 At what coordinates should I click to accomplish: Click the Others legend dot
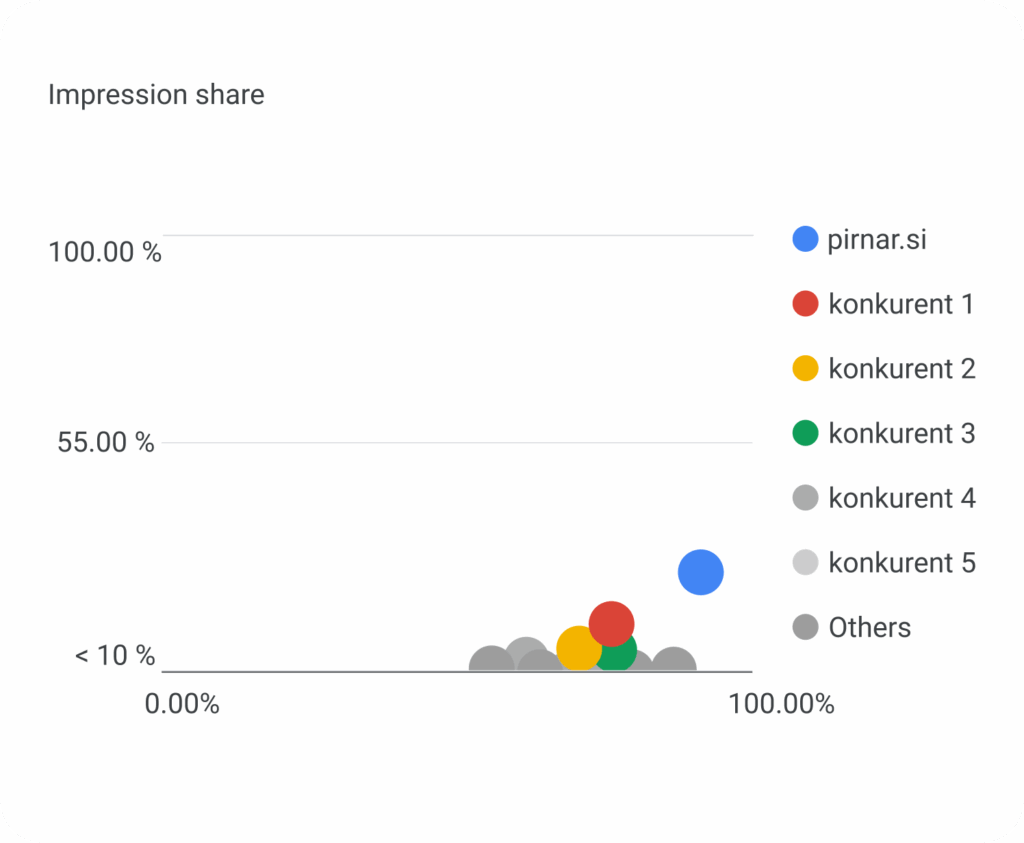805,627
